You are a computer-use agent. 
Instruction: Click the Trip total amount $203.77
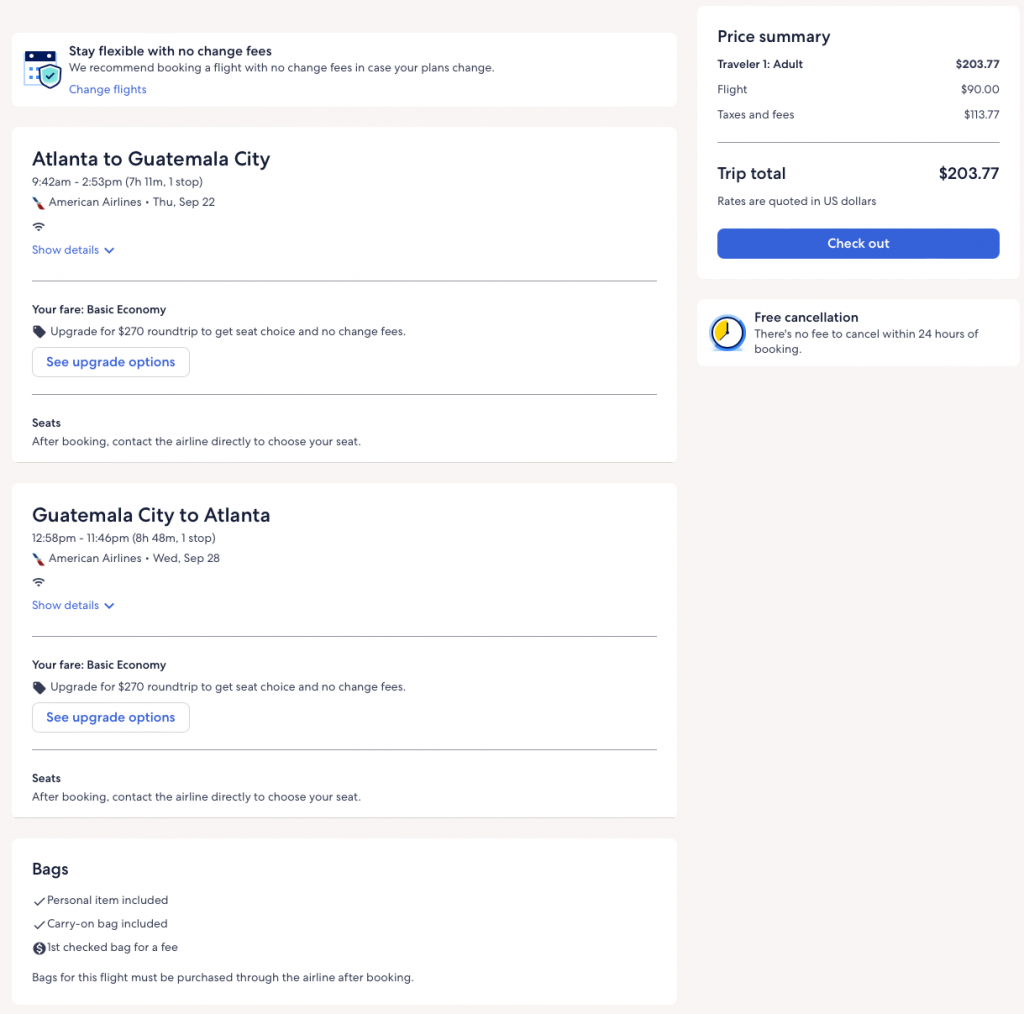968,174
